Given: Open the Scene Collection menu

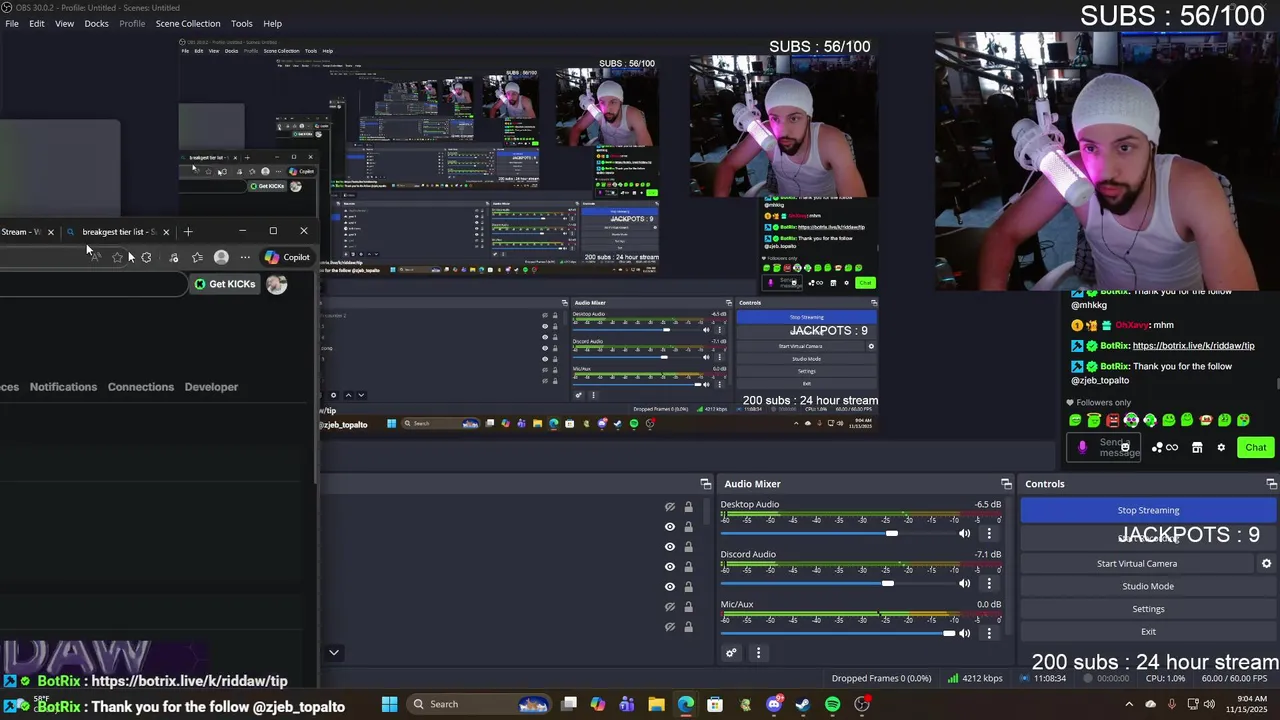Looking at the screenshot, I should [x=188, y=23].
